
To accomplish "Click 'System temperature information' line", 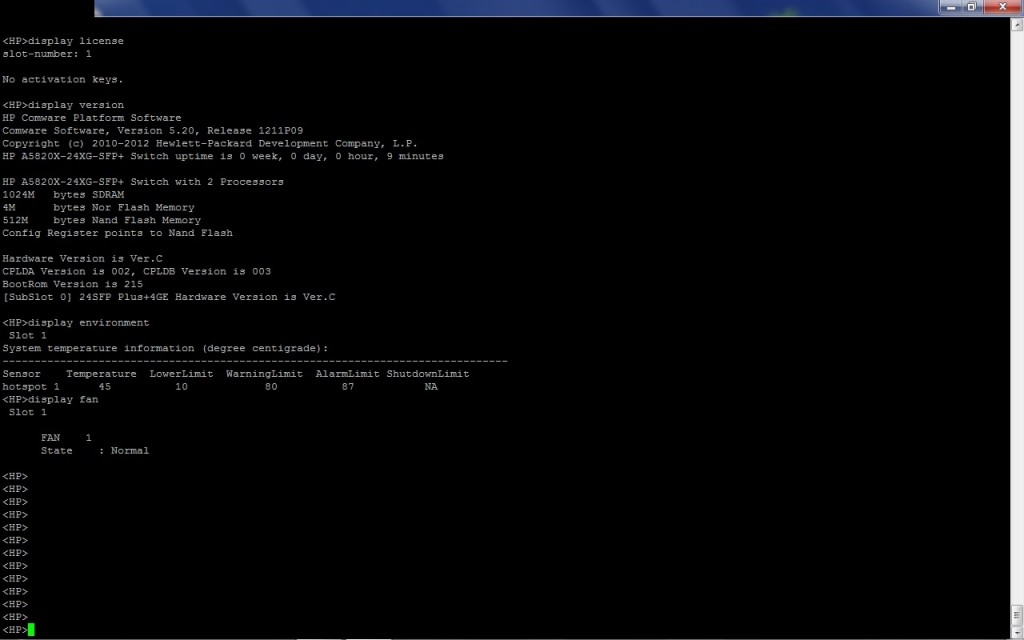I will tap(165, 348).
